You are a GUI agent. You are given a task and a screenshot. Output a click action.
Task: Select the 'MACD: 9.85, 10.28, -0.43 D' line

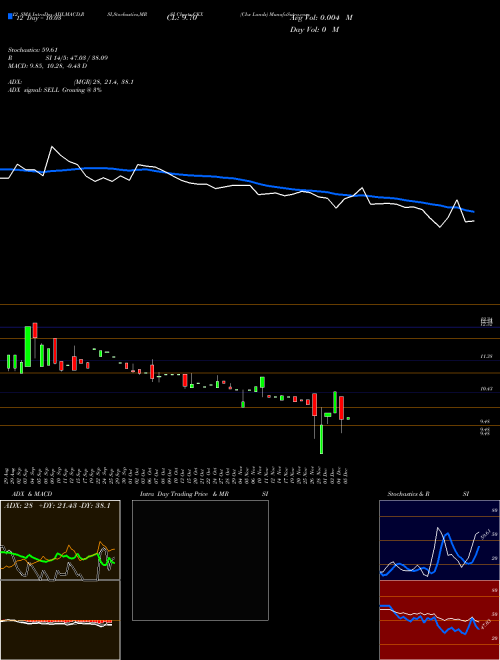click(x=48, y=66)
